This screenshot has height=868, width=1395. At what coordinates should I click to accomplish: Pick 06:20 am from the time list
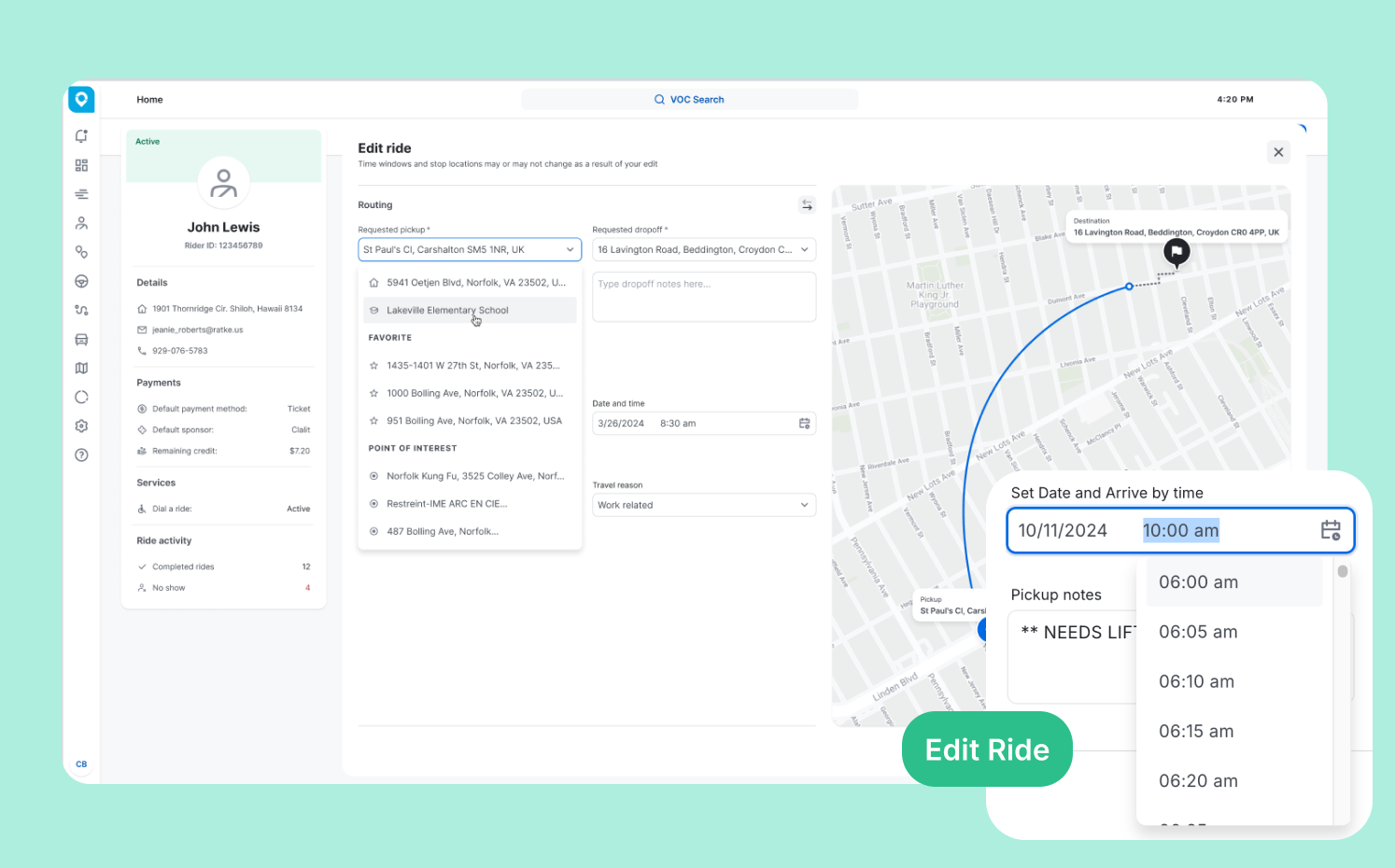coord(1234,781)
